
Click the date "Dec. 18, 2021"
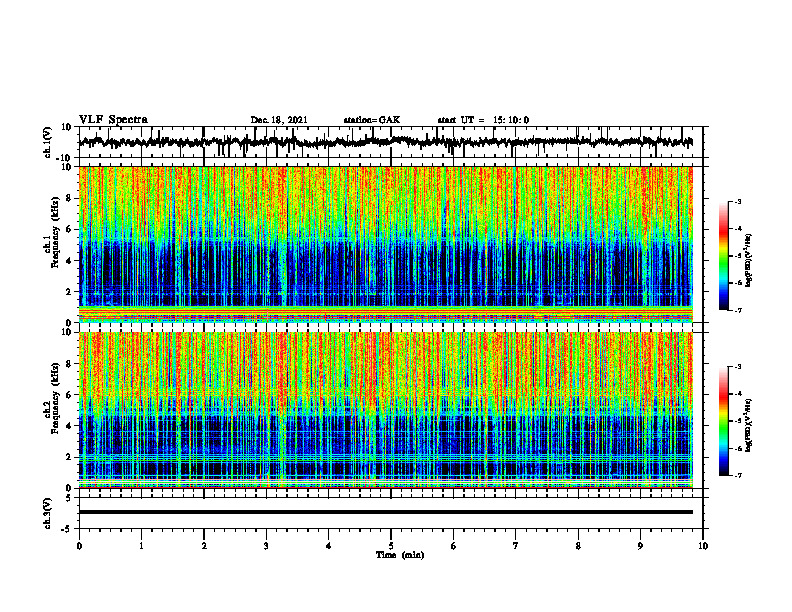279,120
